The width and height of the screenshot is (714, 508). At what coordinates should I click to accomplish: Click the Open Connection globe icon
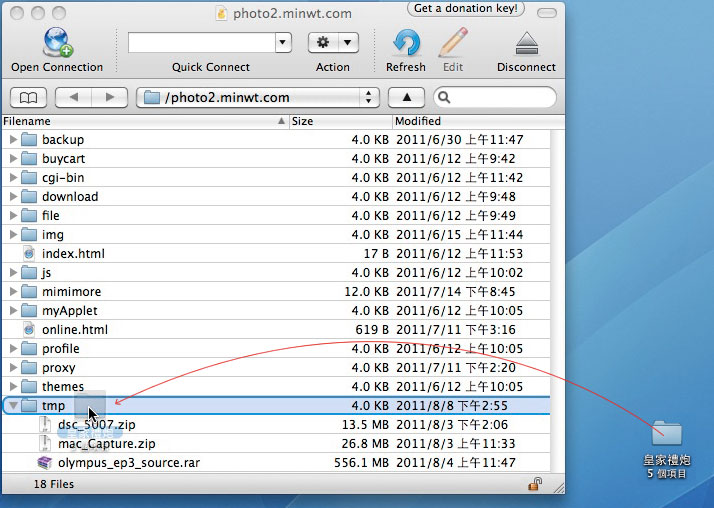pos(57,42)
